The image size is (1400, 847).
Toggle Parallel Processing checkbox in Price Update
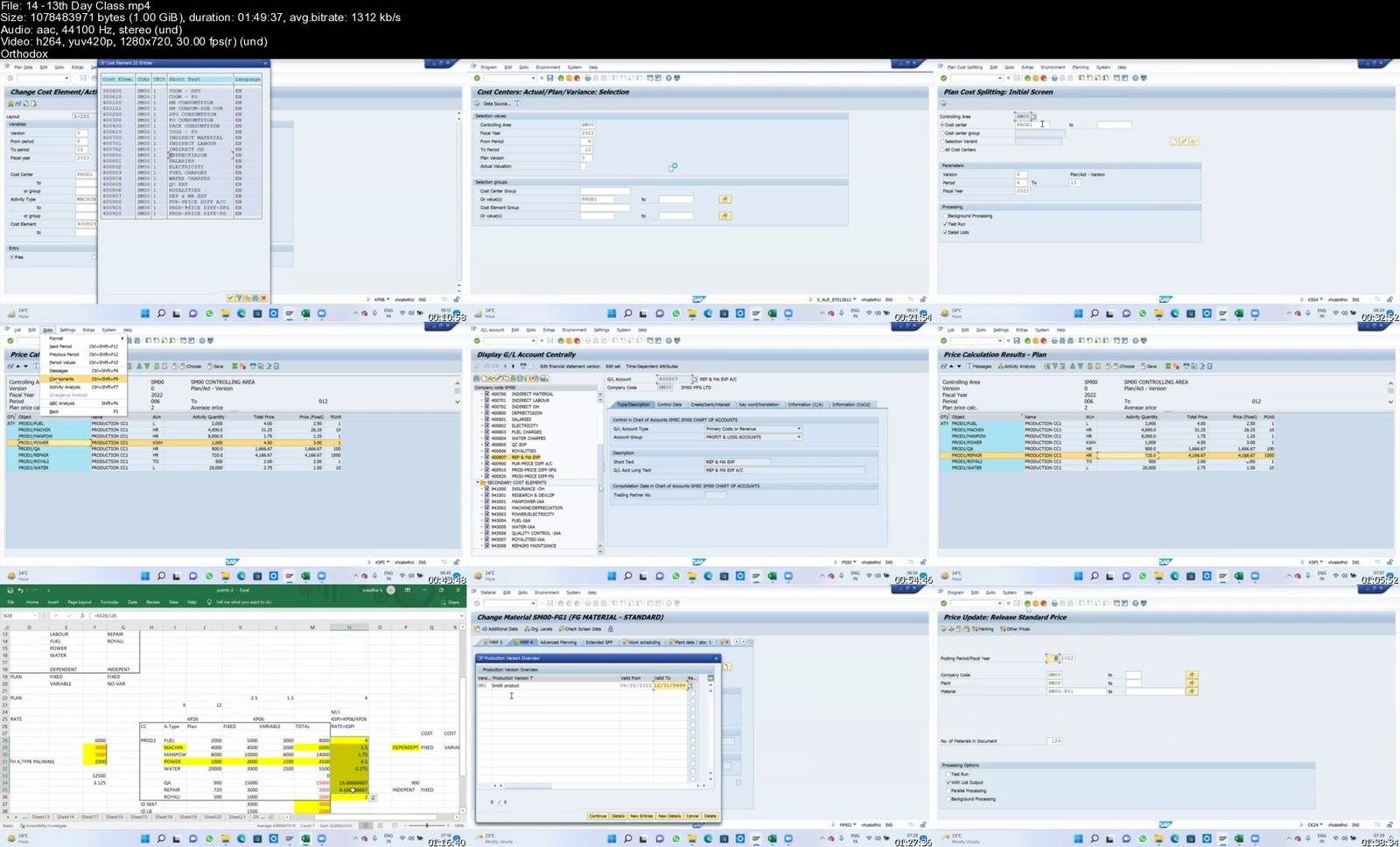948,791
